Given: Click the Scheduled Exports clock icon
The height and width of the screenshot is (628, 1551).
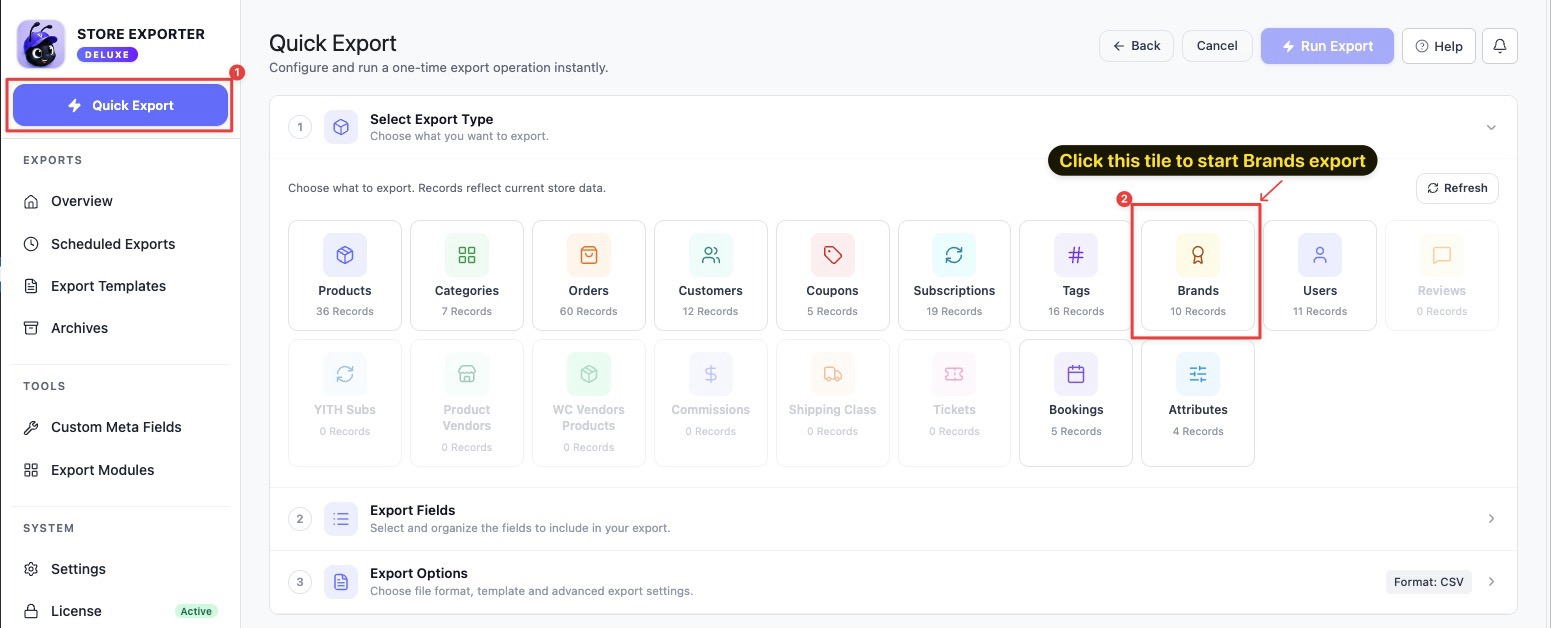Looking at the screenshot, I should click(31, 244).
